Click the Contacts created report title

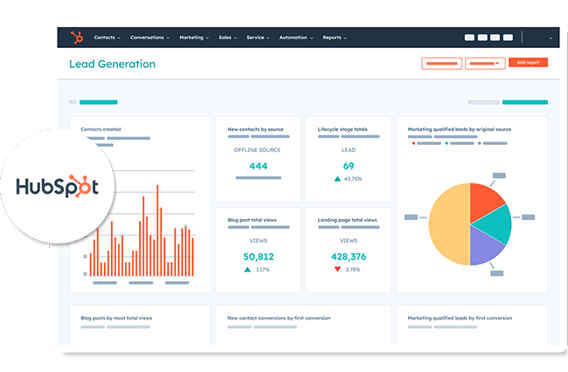coord(101,129)
